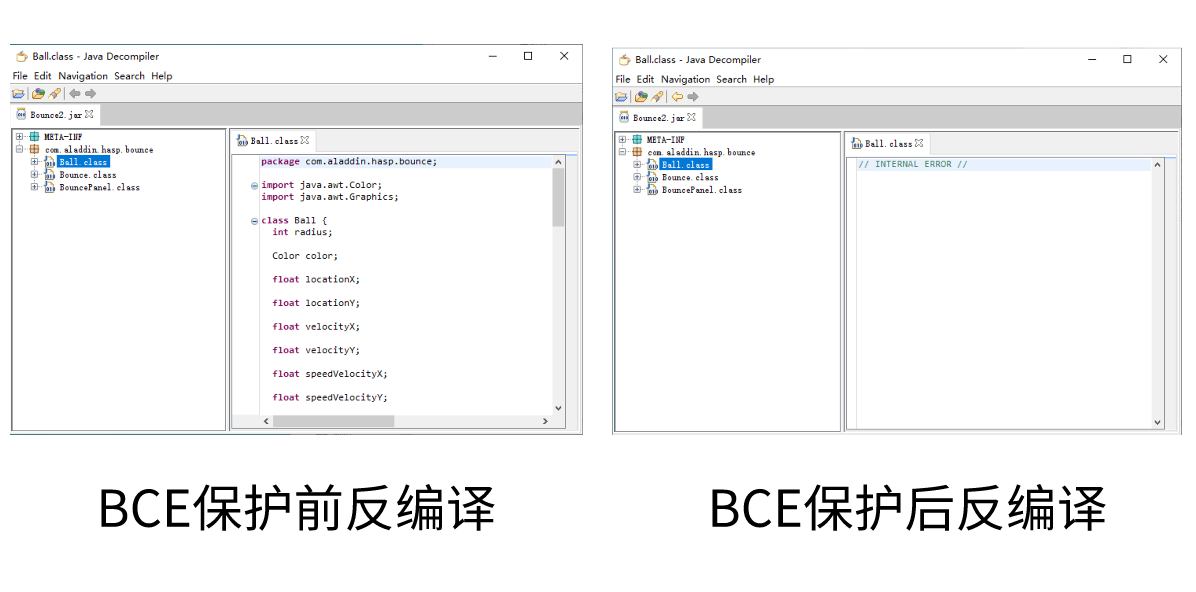Image resolution: width=1196 pixels, height=592 pixels.
Task: Click down arrow of right editor's vertical scrollbar
Action: [x=1158, y=423]
